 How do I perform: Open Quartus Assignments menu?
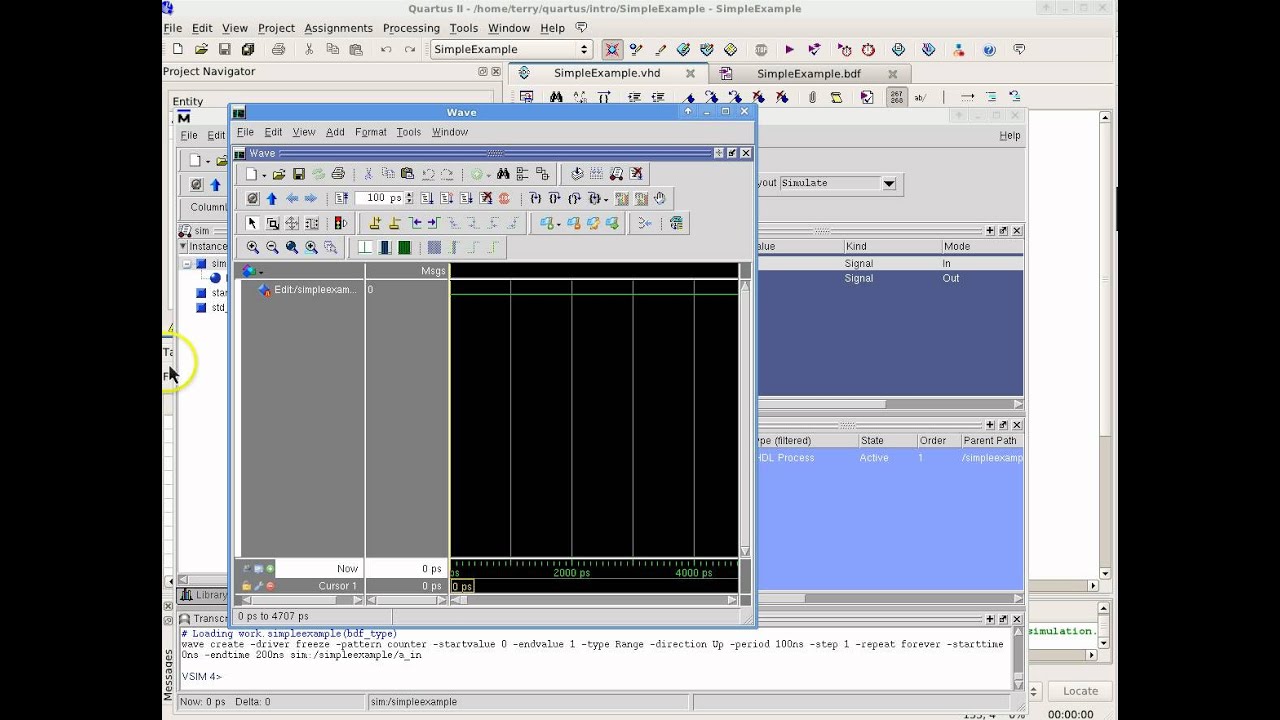pos(338,28)
